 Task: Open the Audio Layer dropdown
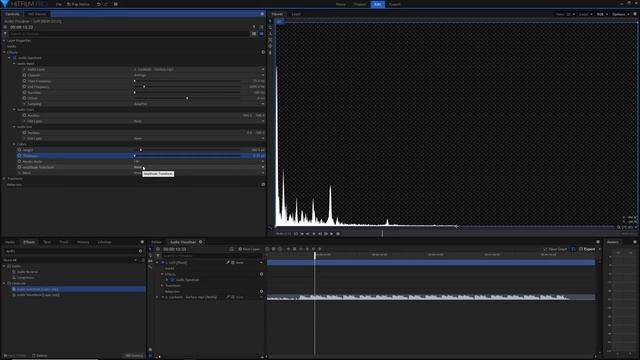199,69
